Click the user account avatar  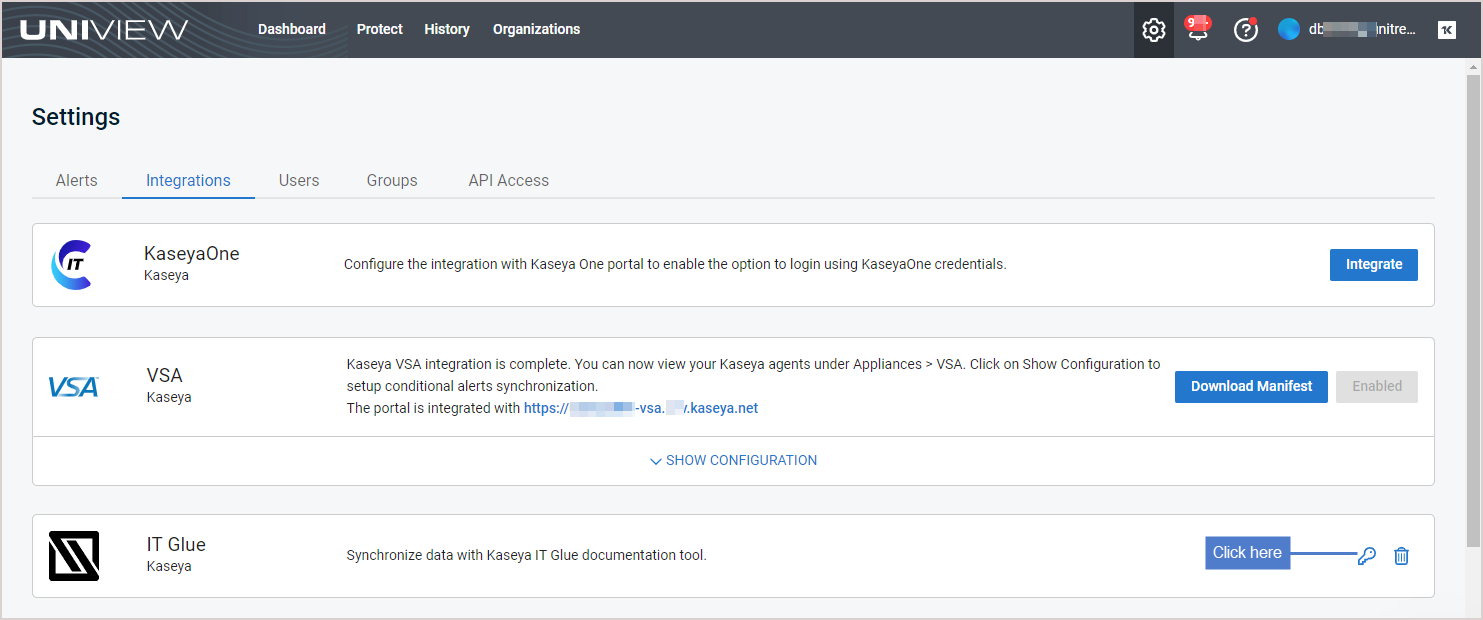point(1288,29)
